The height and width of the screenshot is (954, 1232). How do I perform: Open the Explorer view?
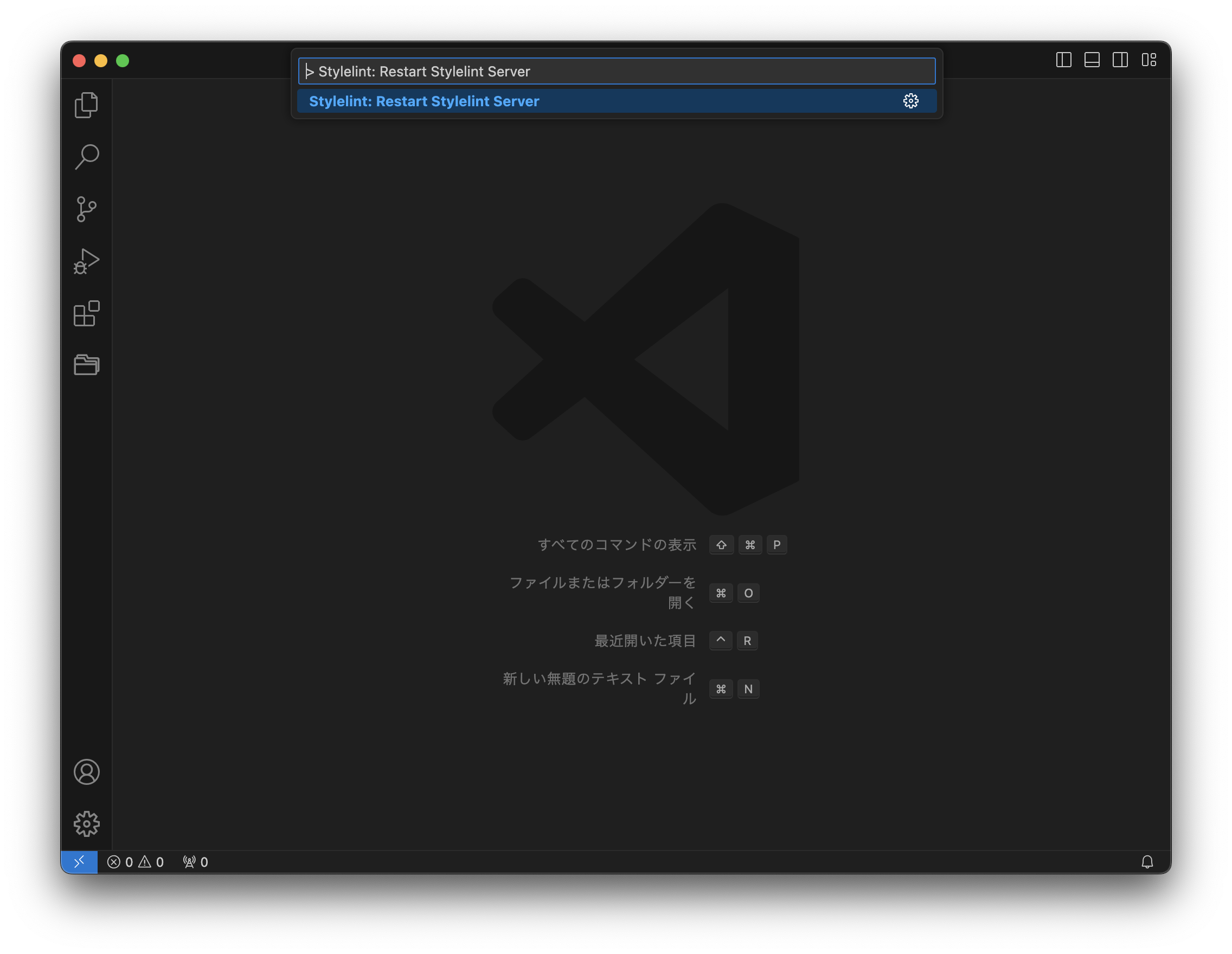click(x=86, y=105)
